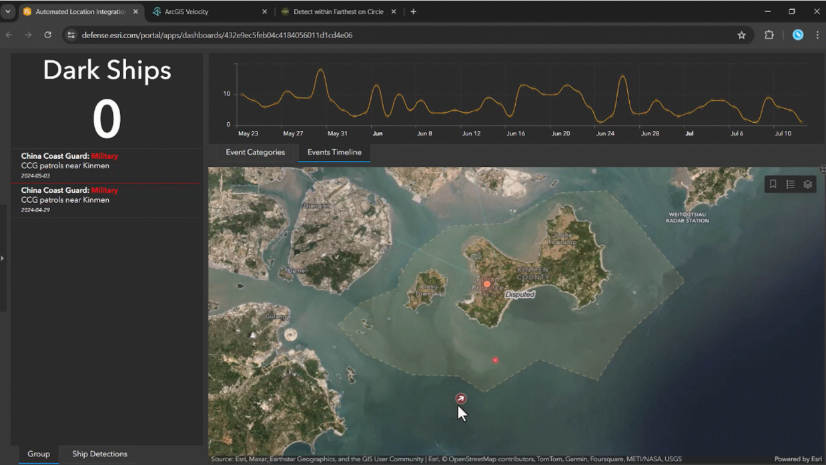This screenshot has height=465, width=826.
Task: Open browser extensions puzzle icon
Action: click(769, 35)
